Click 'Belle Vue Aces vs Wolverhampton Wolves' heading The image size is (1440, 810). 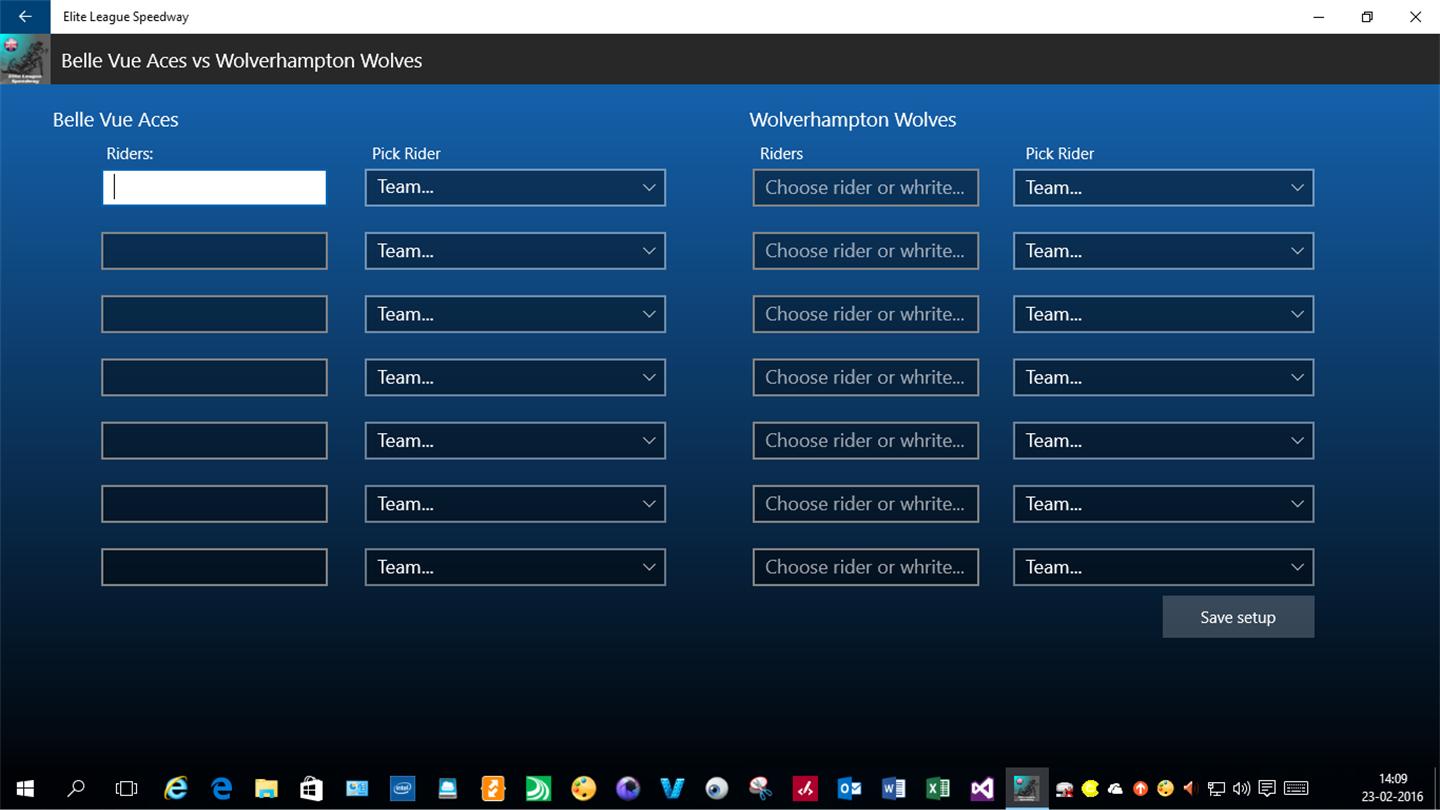pos(242,61)
